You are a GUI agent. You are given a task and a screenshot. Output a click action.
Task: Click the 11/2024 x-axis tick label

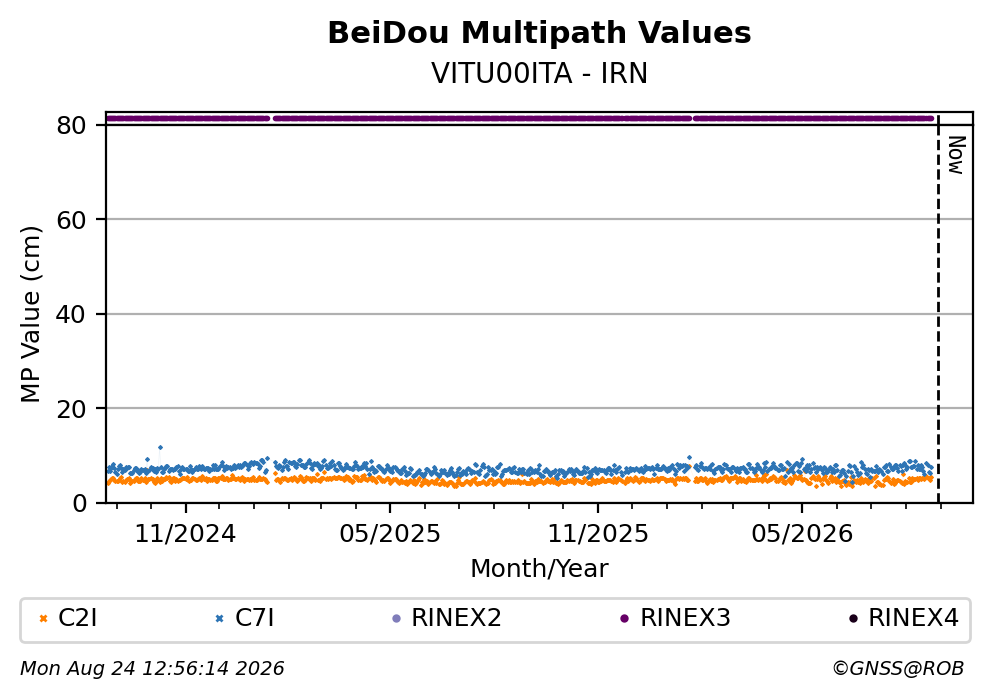185,534
